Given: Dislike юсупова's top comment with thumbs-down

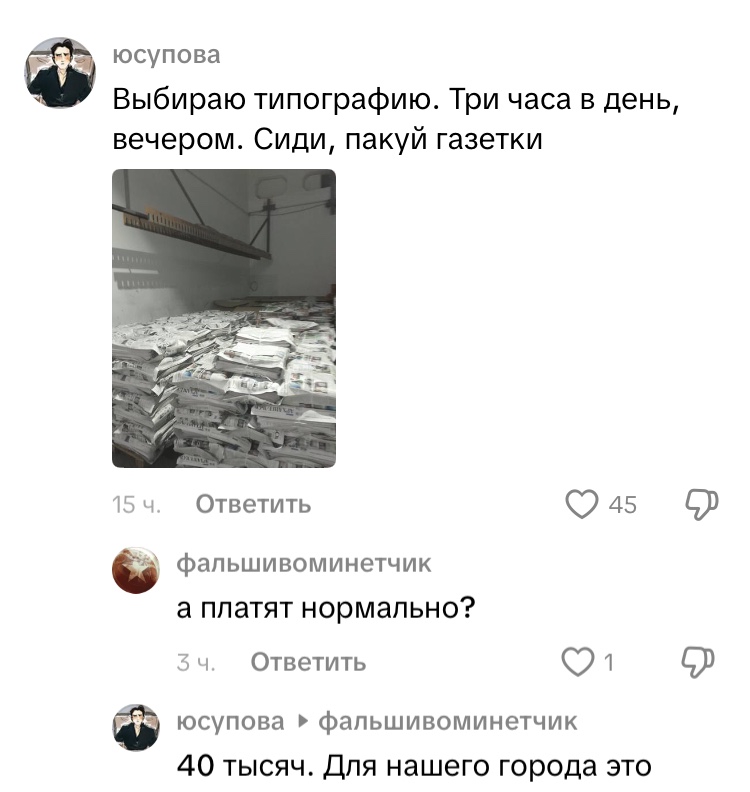Looking at the screenshot, I should 702,504.
